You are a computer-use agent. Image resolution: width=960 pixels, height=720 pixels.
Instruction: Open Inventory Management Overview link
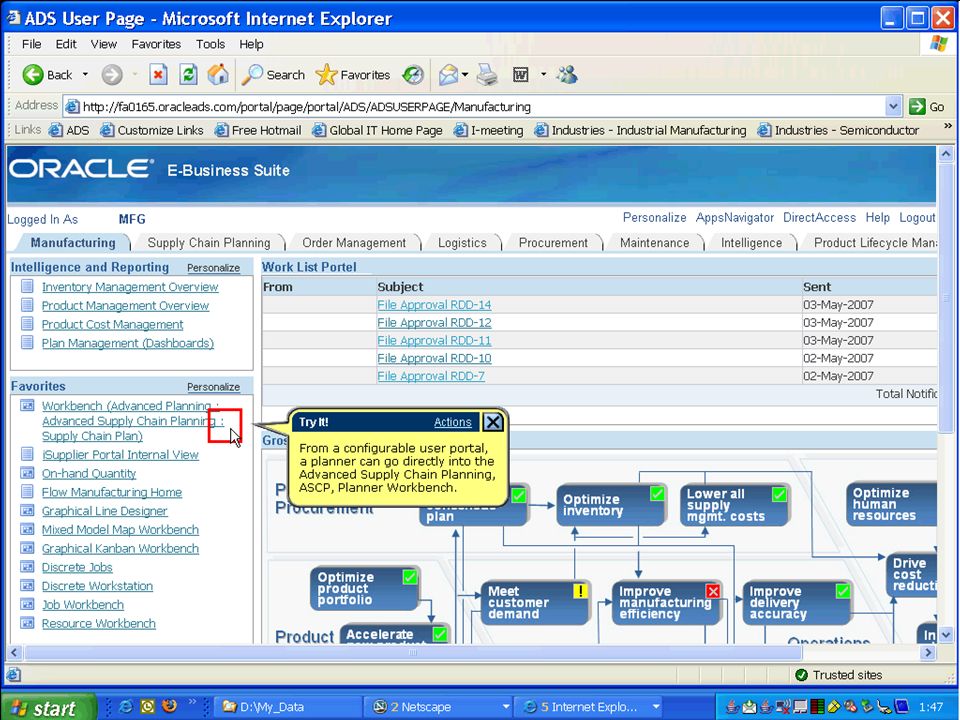click(130, 287)
